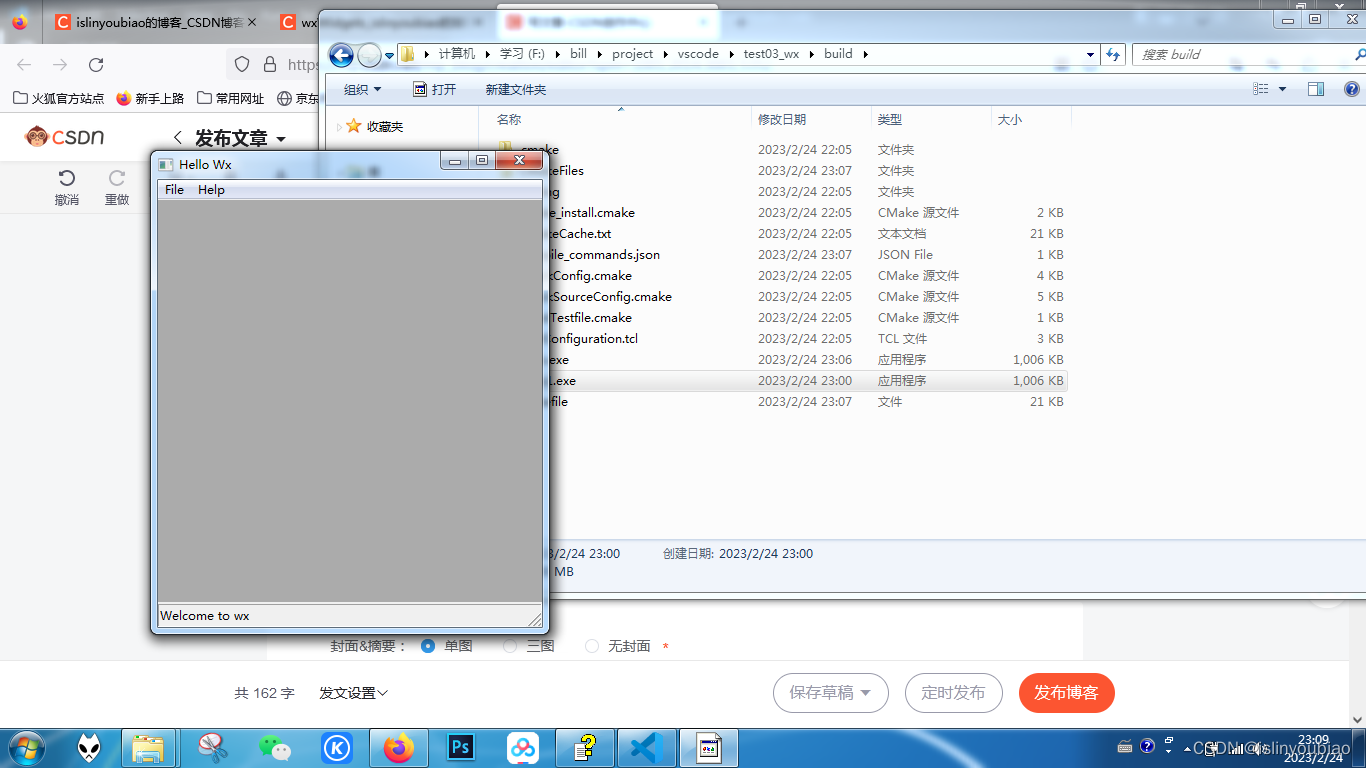
Task: Open the Help menu in Hello Wx
Action: pyautogui.click(x=211, y=190)
